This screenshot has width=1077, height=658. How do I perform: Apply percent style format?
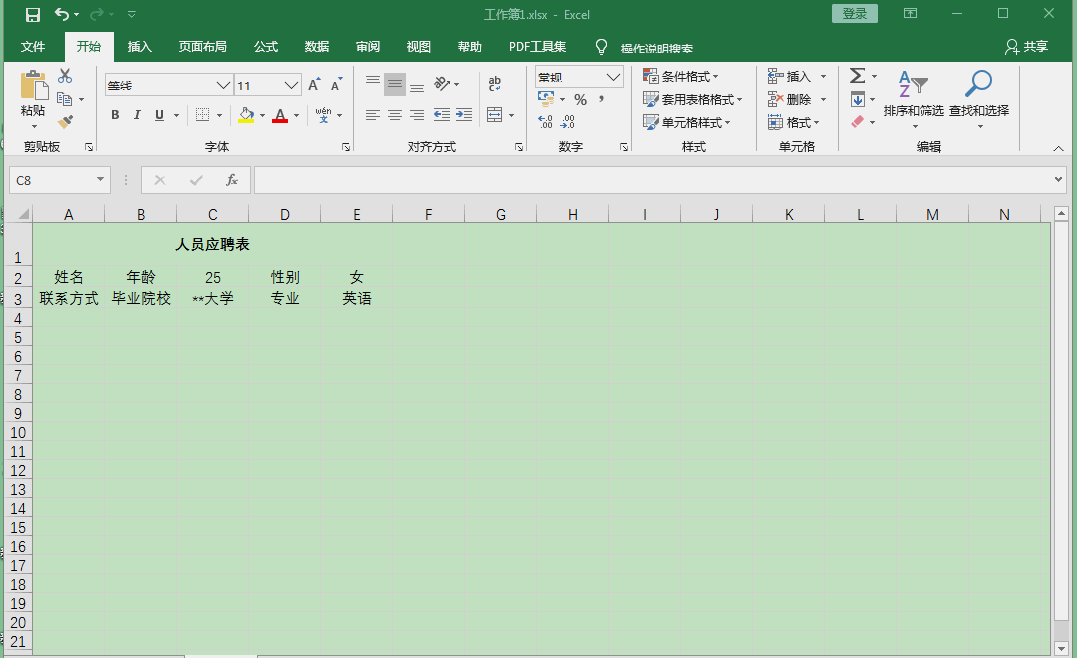tap(580, 100)
